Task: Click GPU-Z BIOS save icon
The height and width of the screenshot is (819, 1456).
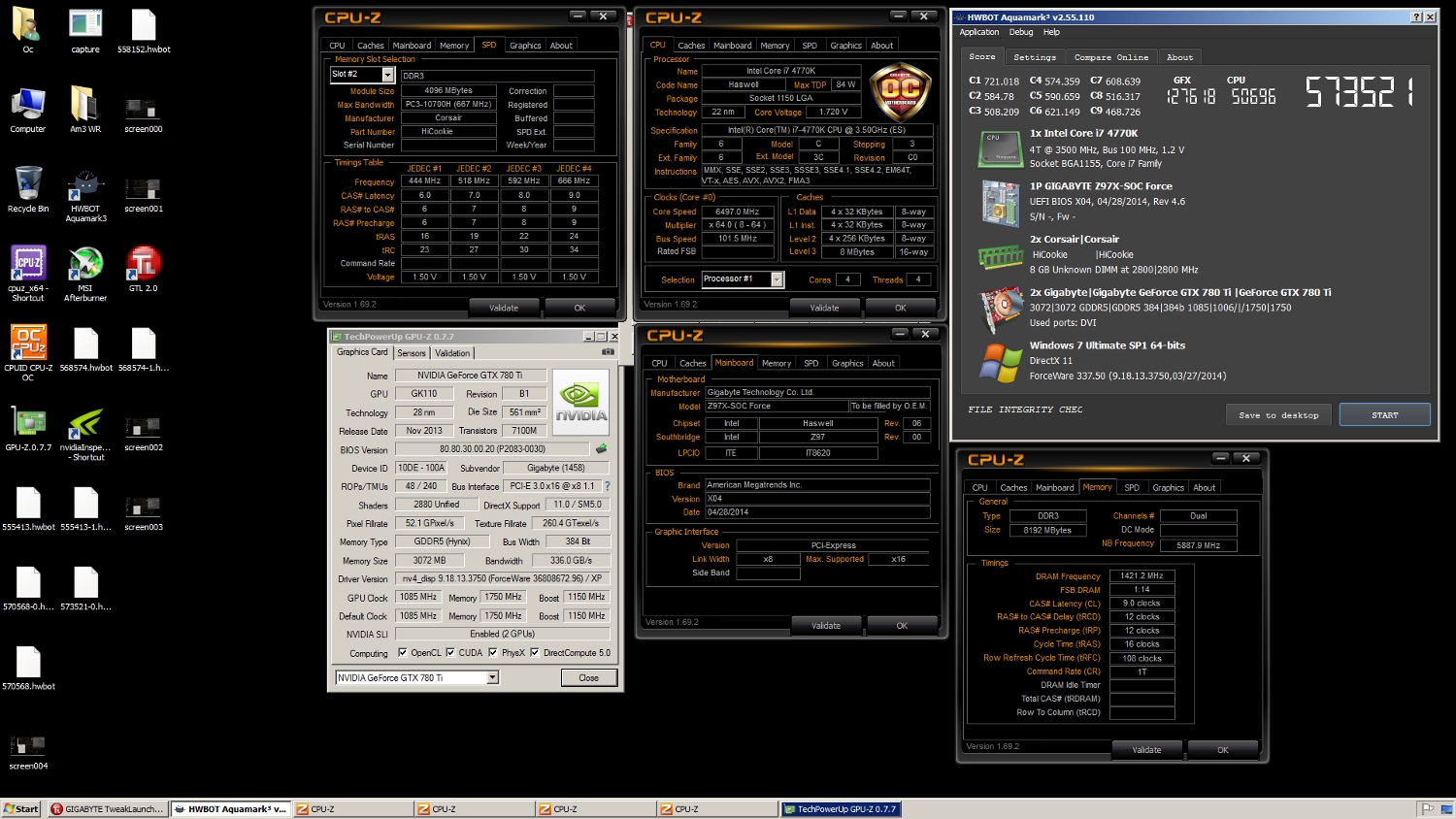Action: 601,449
